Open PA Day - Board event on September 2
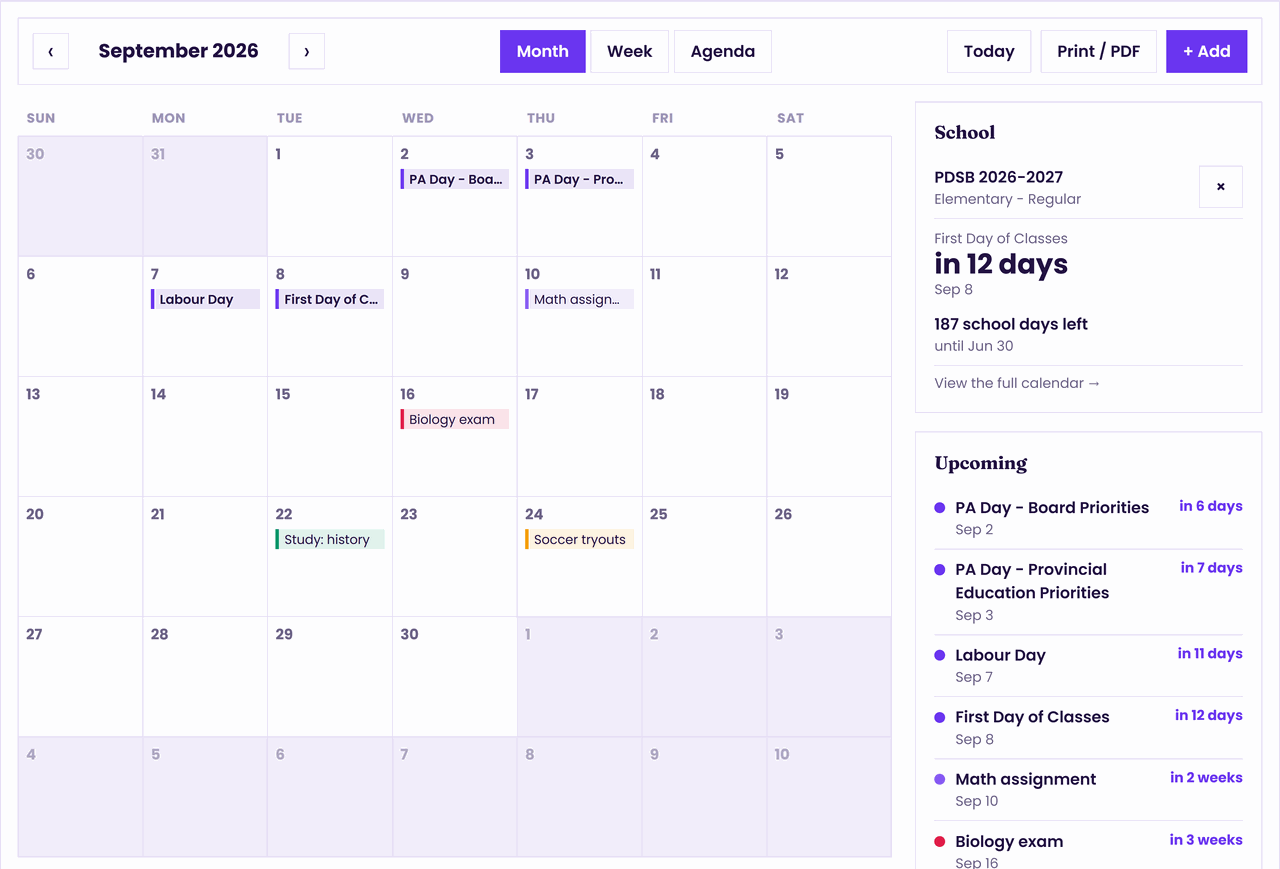This screenshot has width=1280, height=869. tap(455, 179)
